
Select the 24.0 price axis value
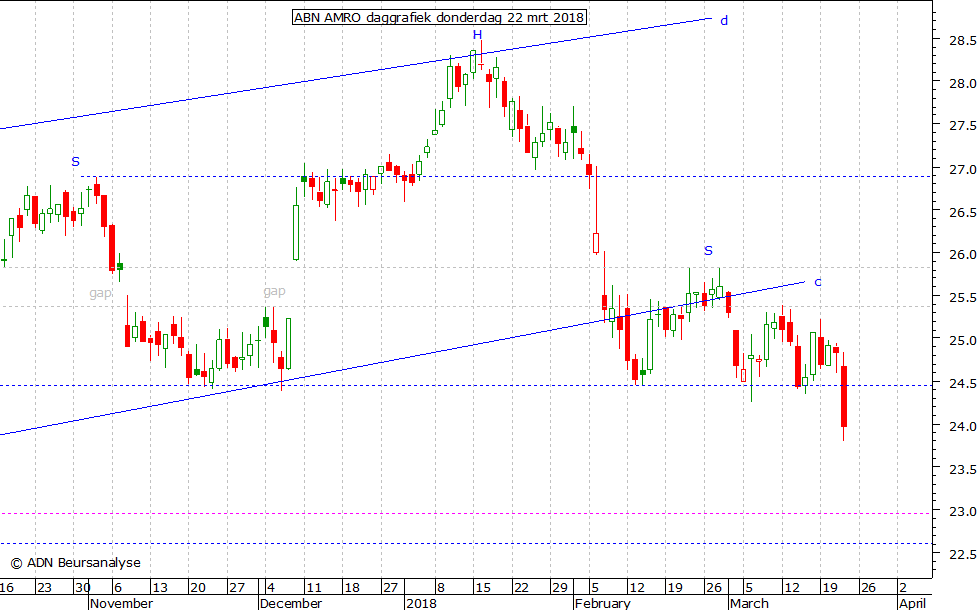coord(962,426)
